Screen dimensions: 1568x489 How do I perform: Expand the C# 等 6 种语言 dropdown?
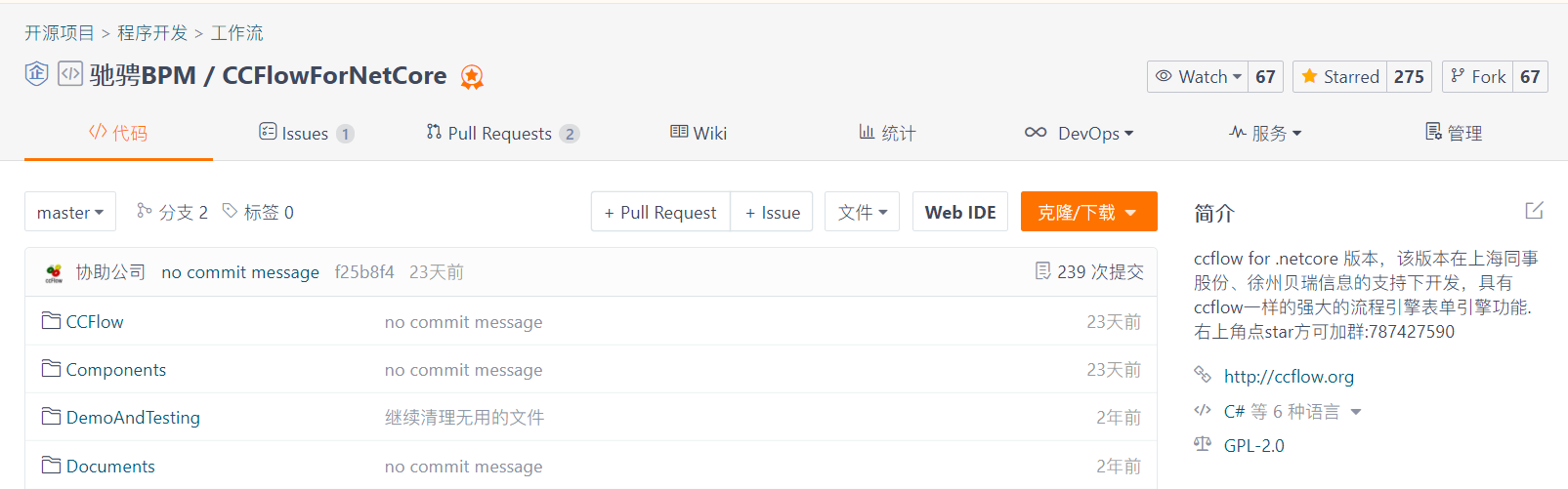pyautogui.click(x=1293, y=411)
